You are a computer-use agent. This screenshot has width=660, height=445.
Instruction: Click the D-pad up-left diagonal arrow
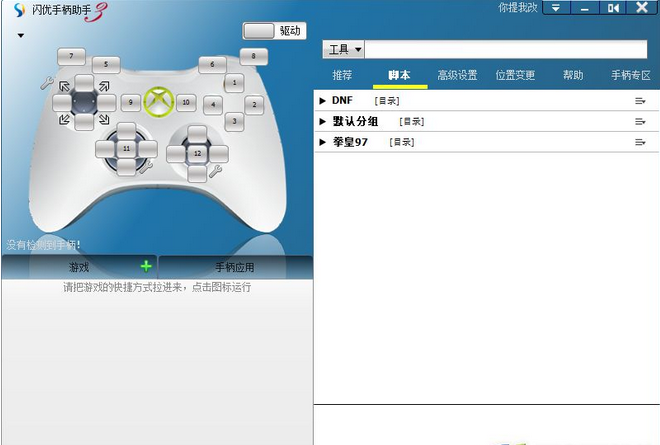(64, 86)
